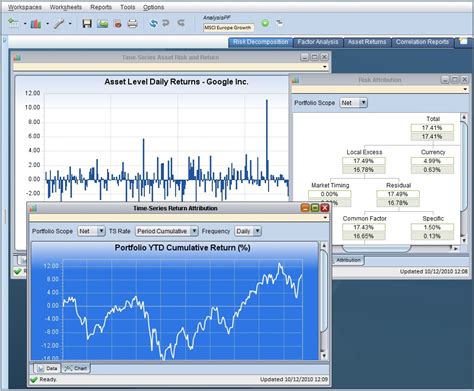
Task: Click the green run button beside MSCI Europe Growth
Action: [x=265, y=23]
